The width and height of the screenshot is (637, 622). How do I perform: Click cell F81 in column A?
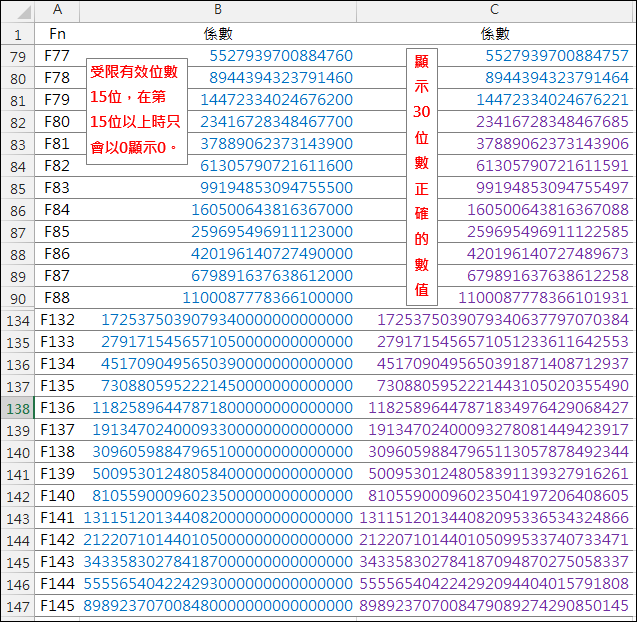pyautogui.click(x=57, y=143)
